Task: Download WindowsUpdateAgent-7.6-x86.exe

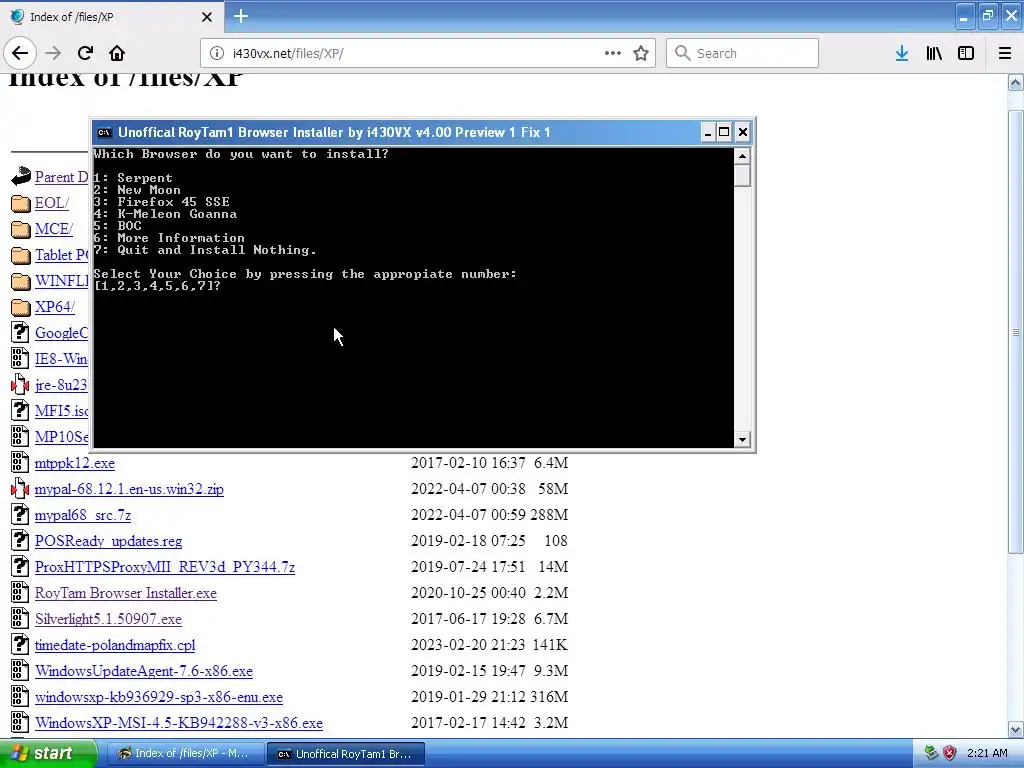Action: coord(144,671)
